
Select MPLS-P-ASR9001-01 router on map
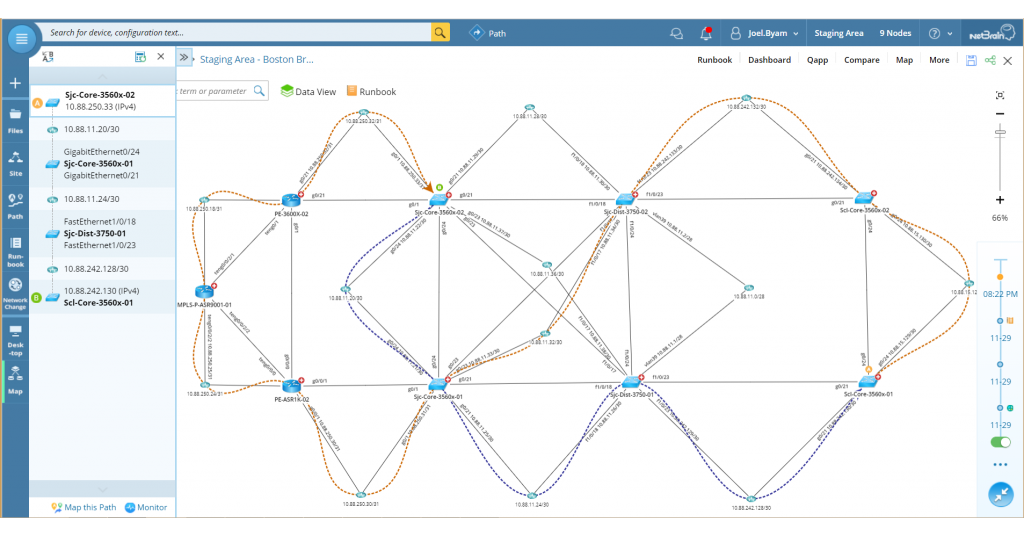(x=204, y=292)
